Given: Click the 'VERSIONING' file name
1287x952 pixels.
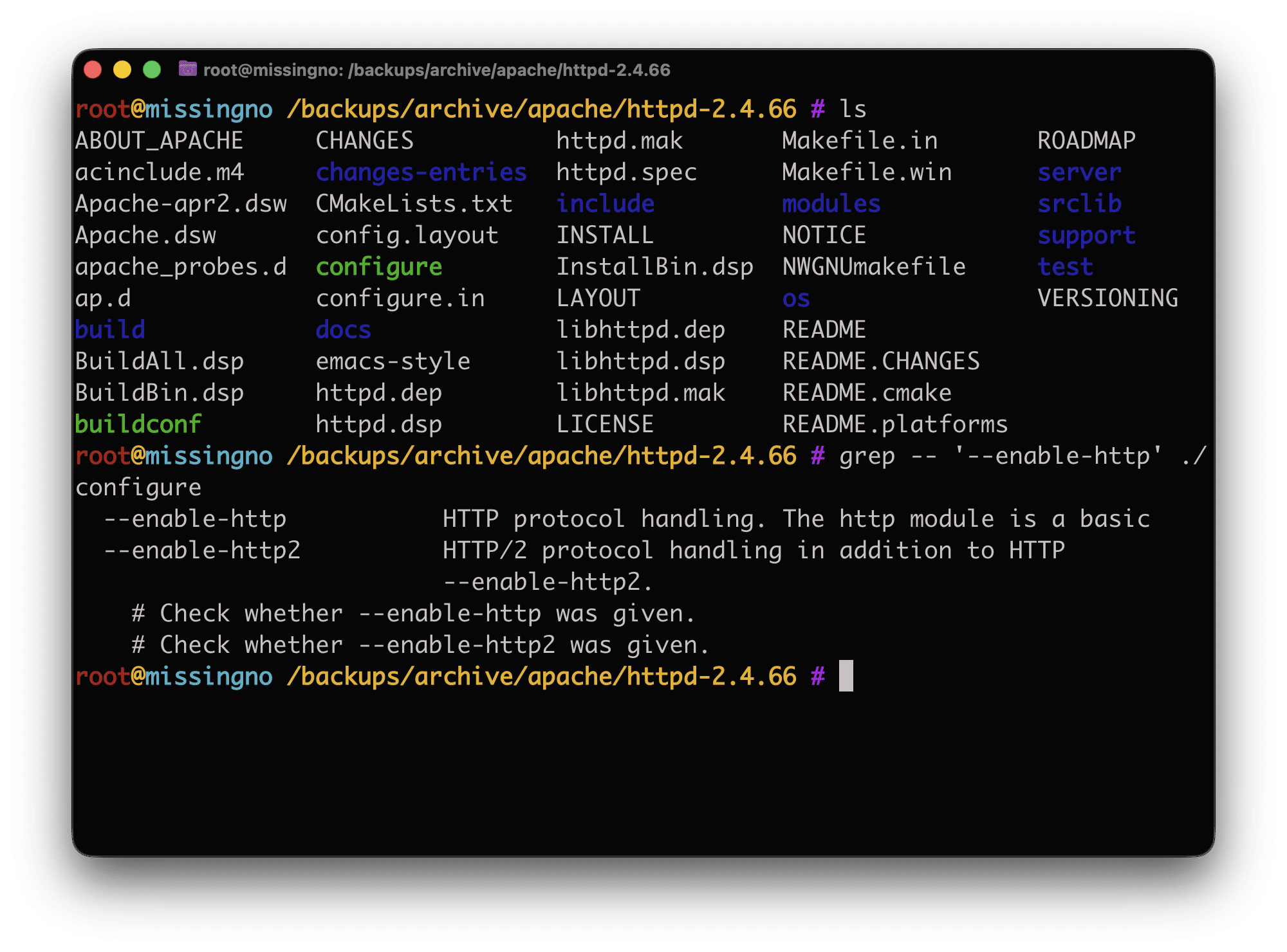Looking at the screenshot, I should pos(1107,298).
